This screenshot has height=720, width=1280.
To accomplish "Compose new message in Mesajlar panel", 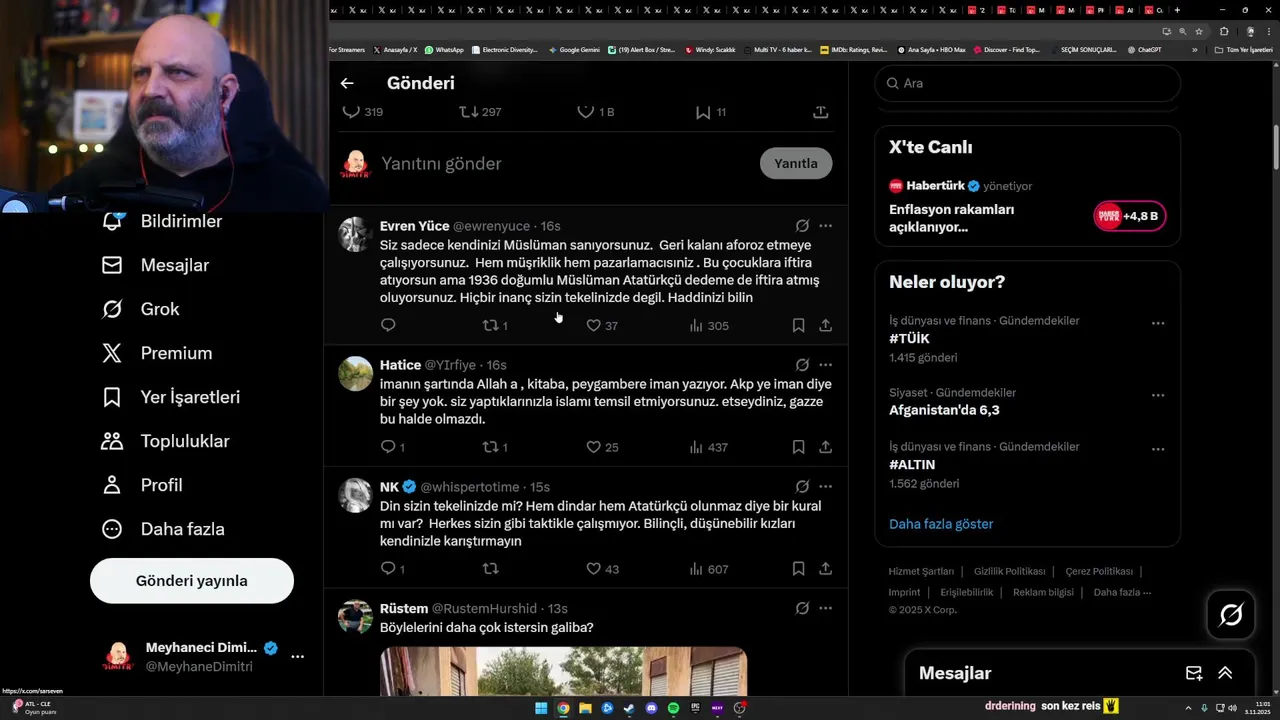I will coord(1194,673).
